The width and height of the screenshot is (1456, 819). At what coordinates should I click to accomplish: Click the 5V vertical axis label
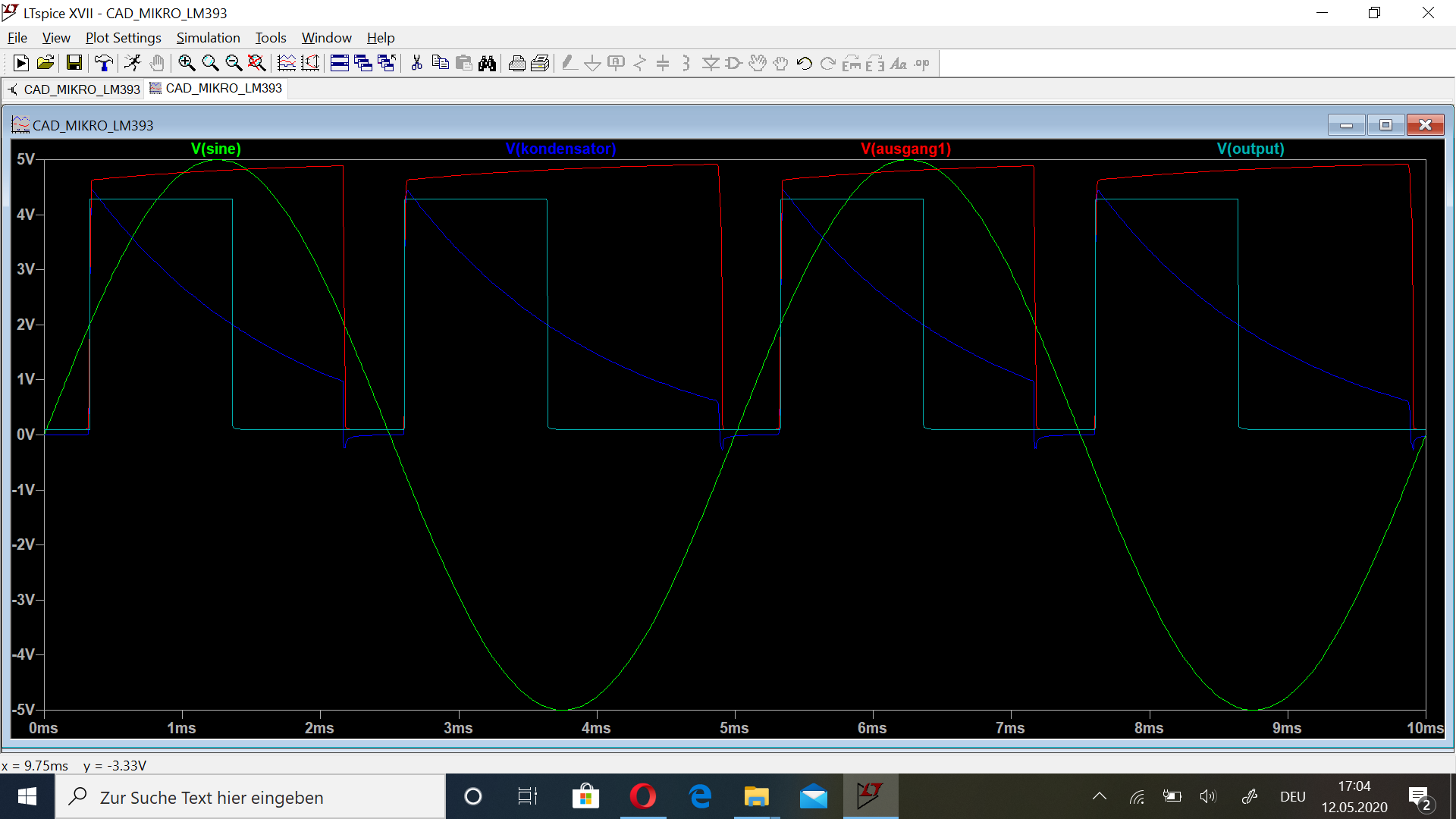tap(26, 159)
